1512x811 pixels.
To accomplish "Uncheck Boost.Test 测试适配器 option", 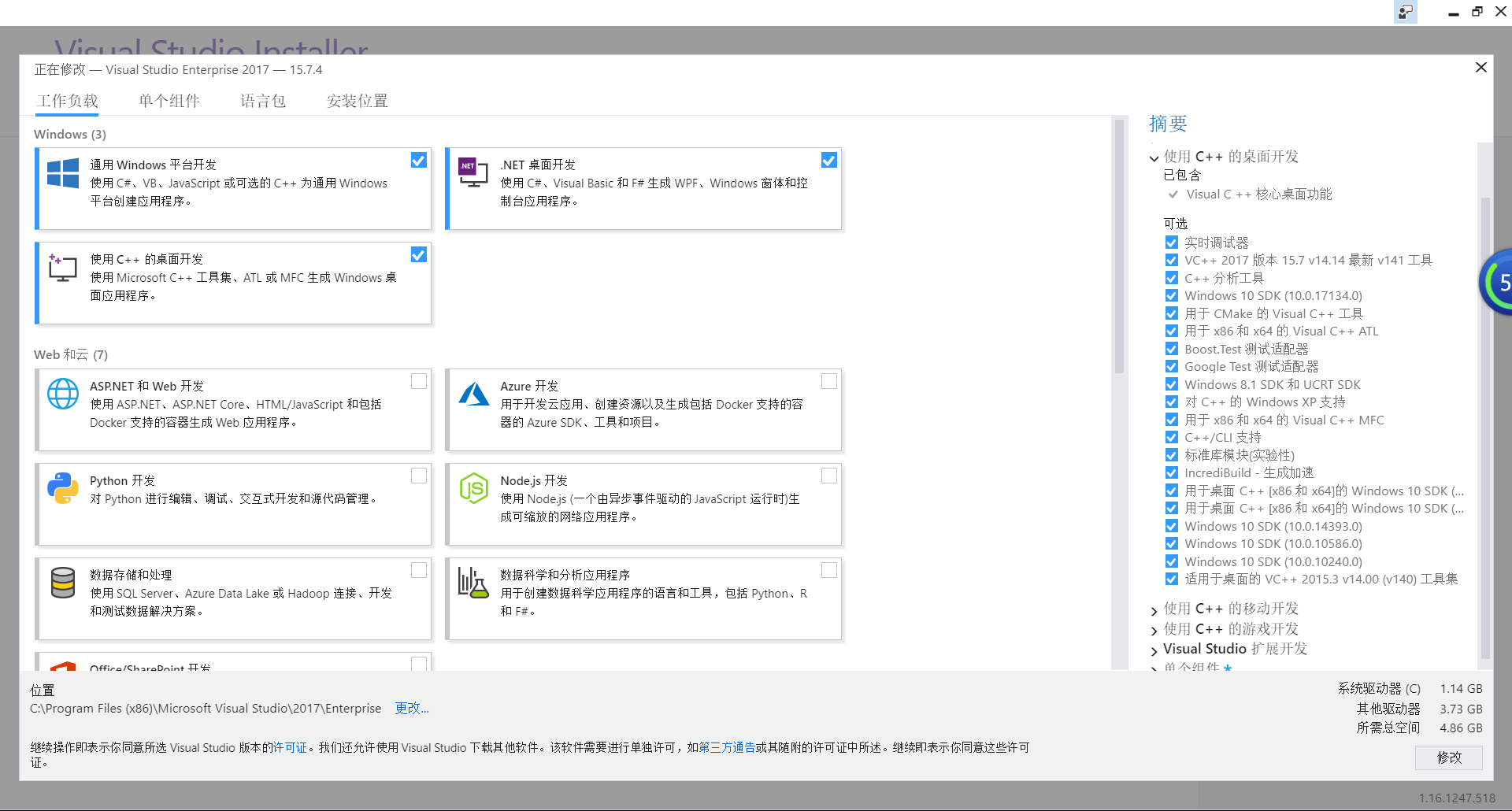I will point(1172,349).
